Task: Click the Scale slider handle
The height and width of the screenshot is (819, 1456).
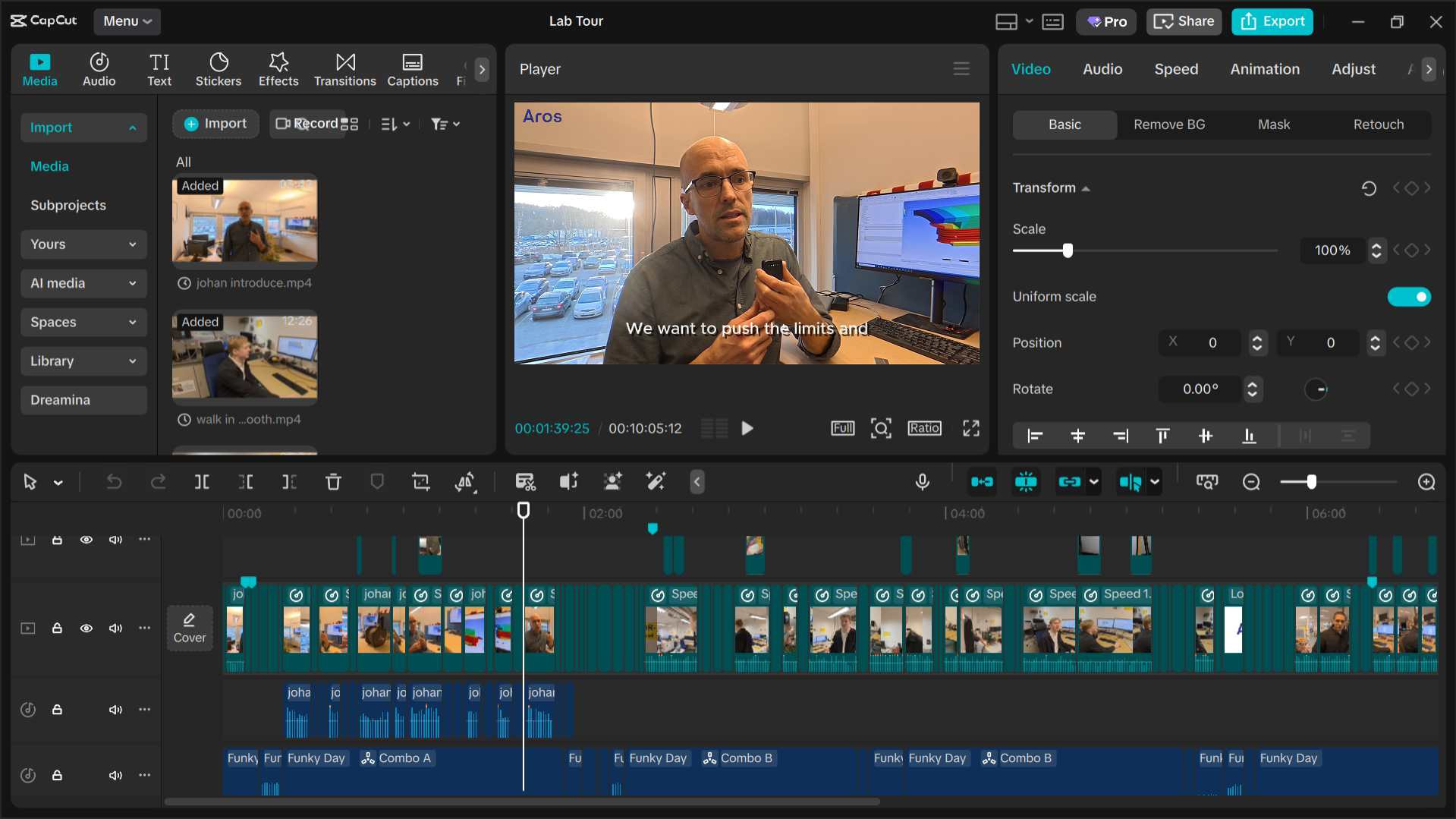Action: (x=1068, y=250)
